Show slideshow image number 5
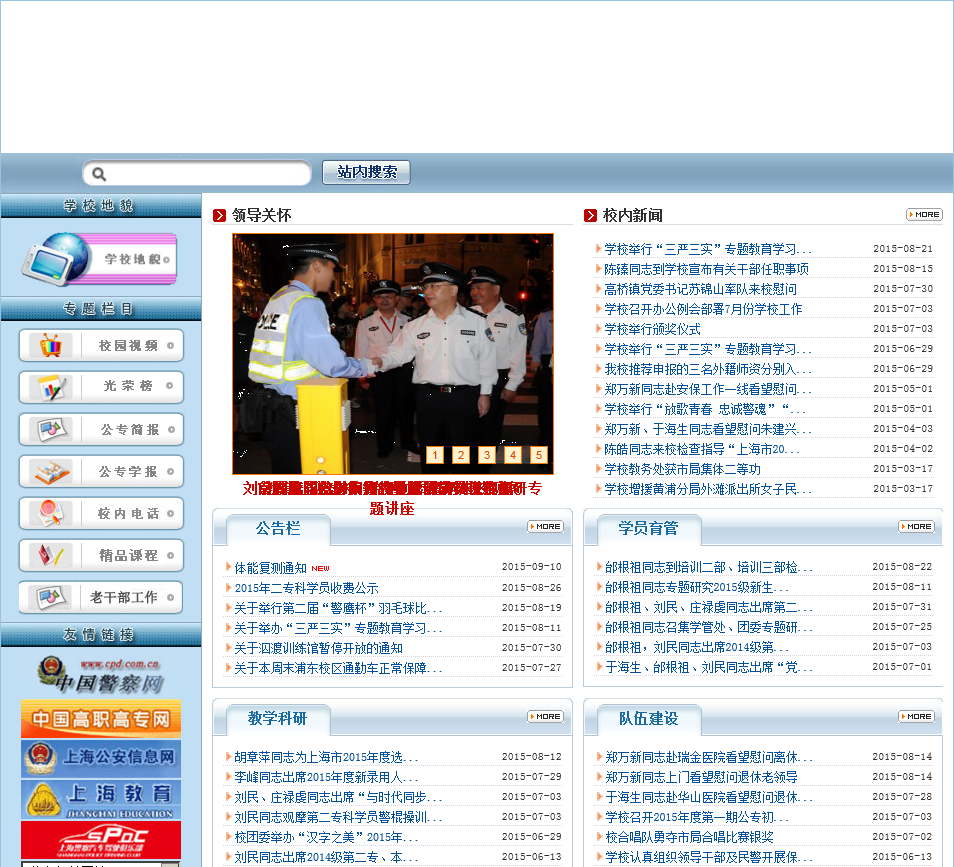The width and height of the screenshot is (954, 867). 539,455
